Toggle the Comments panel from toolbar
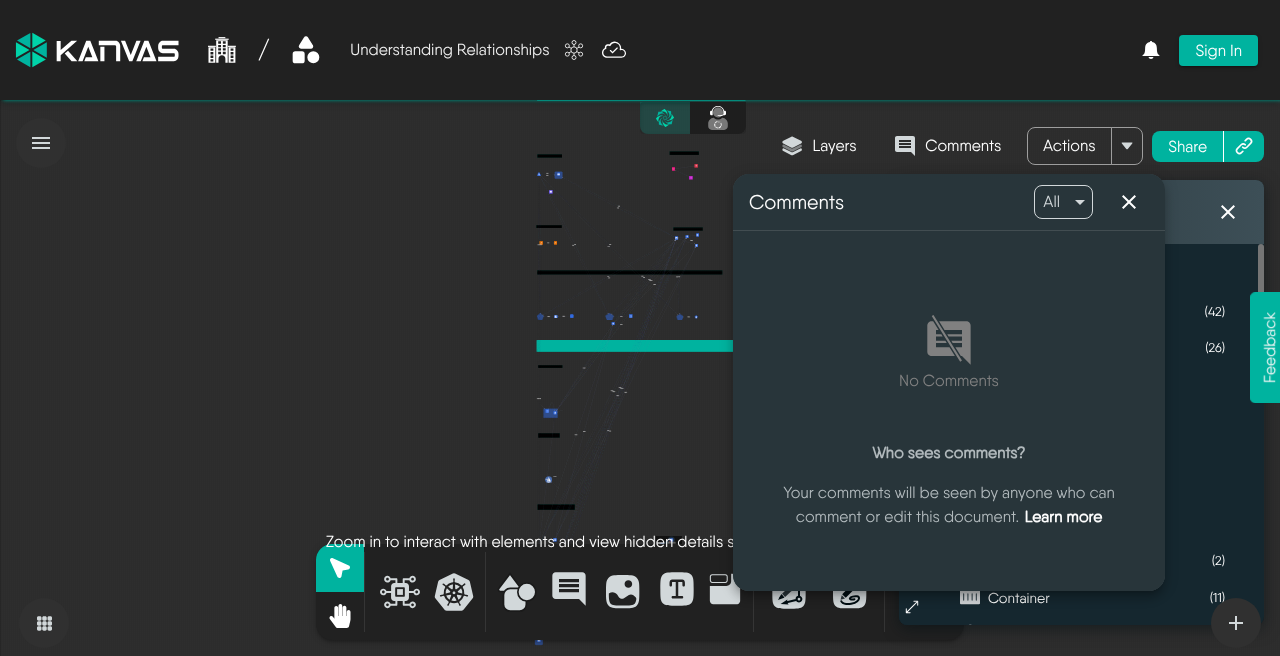 point(948,146)
